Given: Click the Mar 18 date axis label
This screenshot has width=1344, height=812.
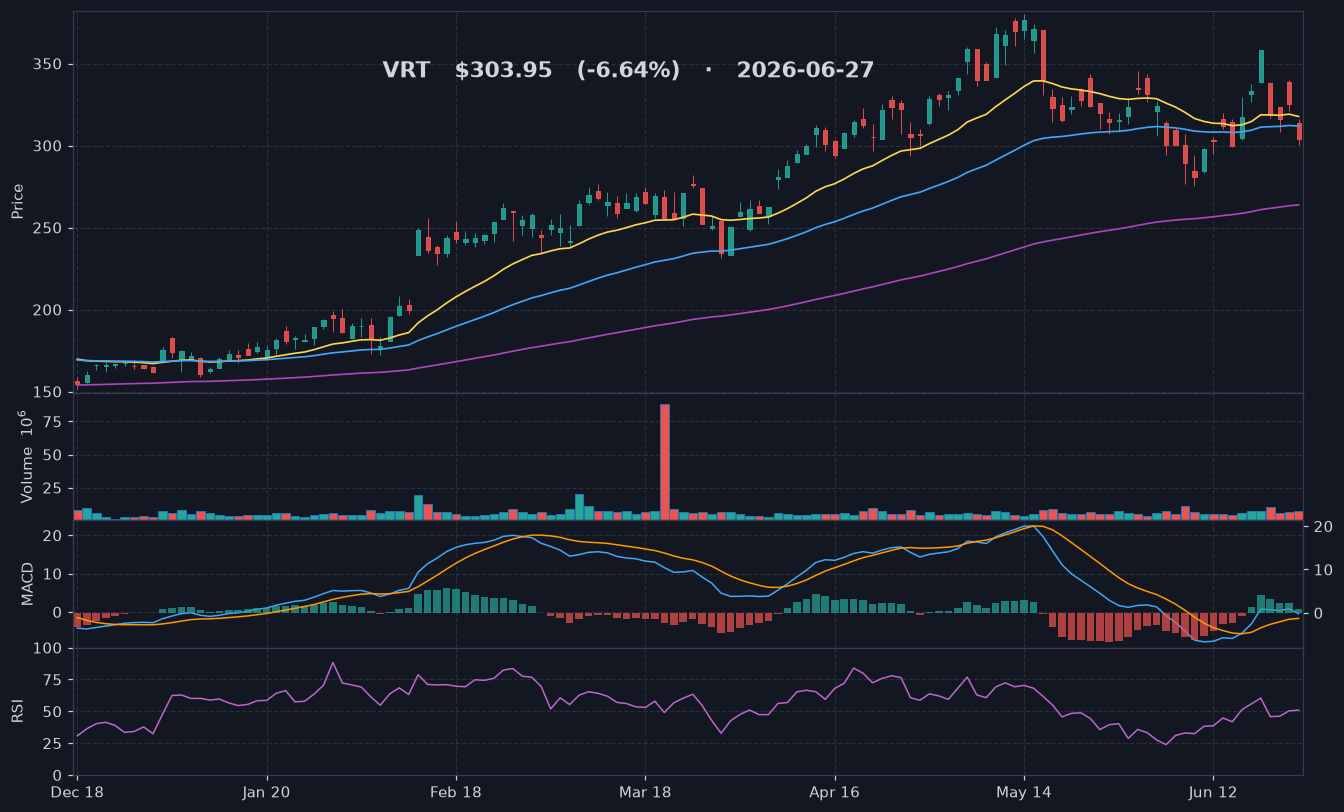Looking at the screenshot, I should pyautogui.click(x=645, y=792).
